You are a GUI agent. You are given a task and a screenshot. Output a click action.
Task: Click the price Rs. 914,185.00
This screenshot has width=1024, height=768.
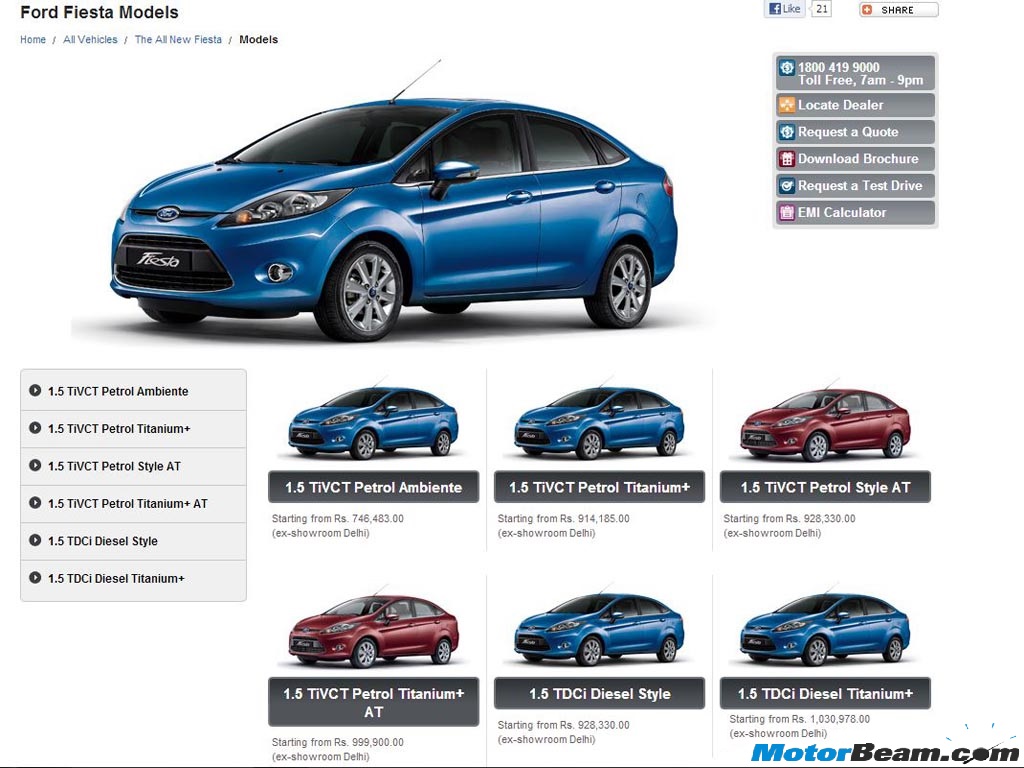pos(595,519)
